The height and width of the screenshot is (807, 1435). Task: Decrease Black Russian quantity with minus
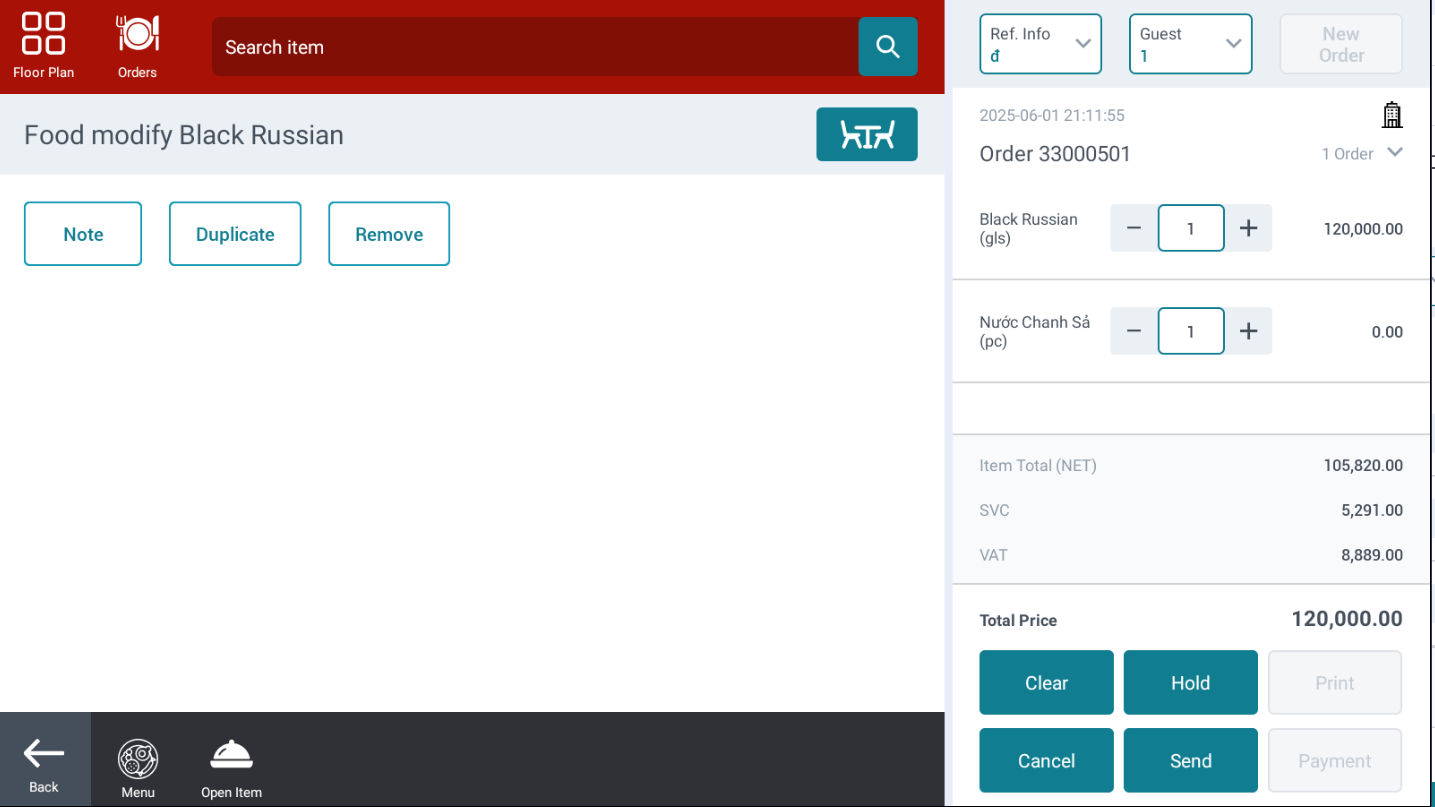[1134, 228]
